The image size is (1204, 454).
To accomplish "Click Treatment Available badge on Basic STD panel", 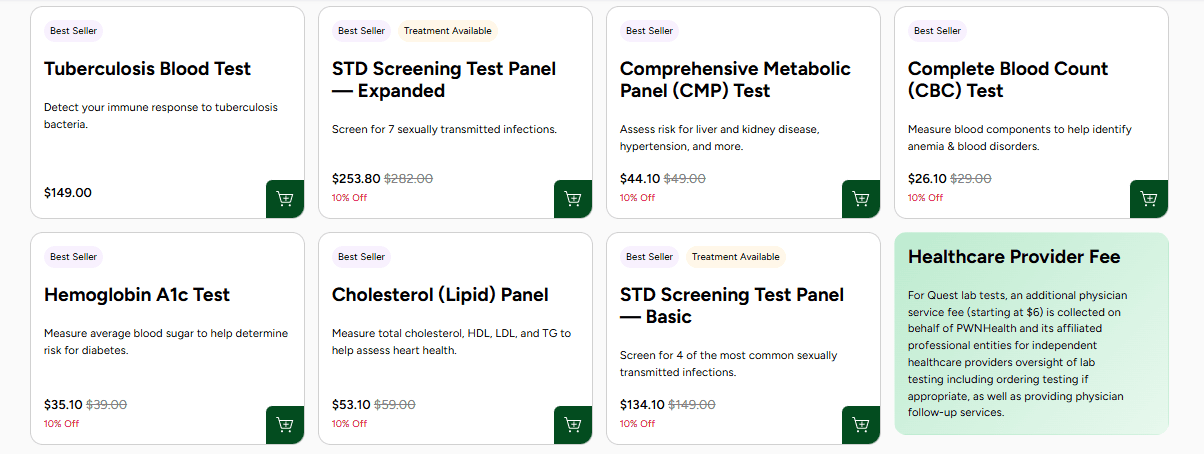I will (x=736, y=257).
